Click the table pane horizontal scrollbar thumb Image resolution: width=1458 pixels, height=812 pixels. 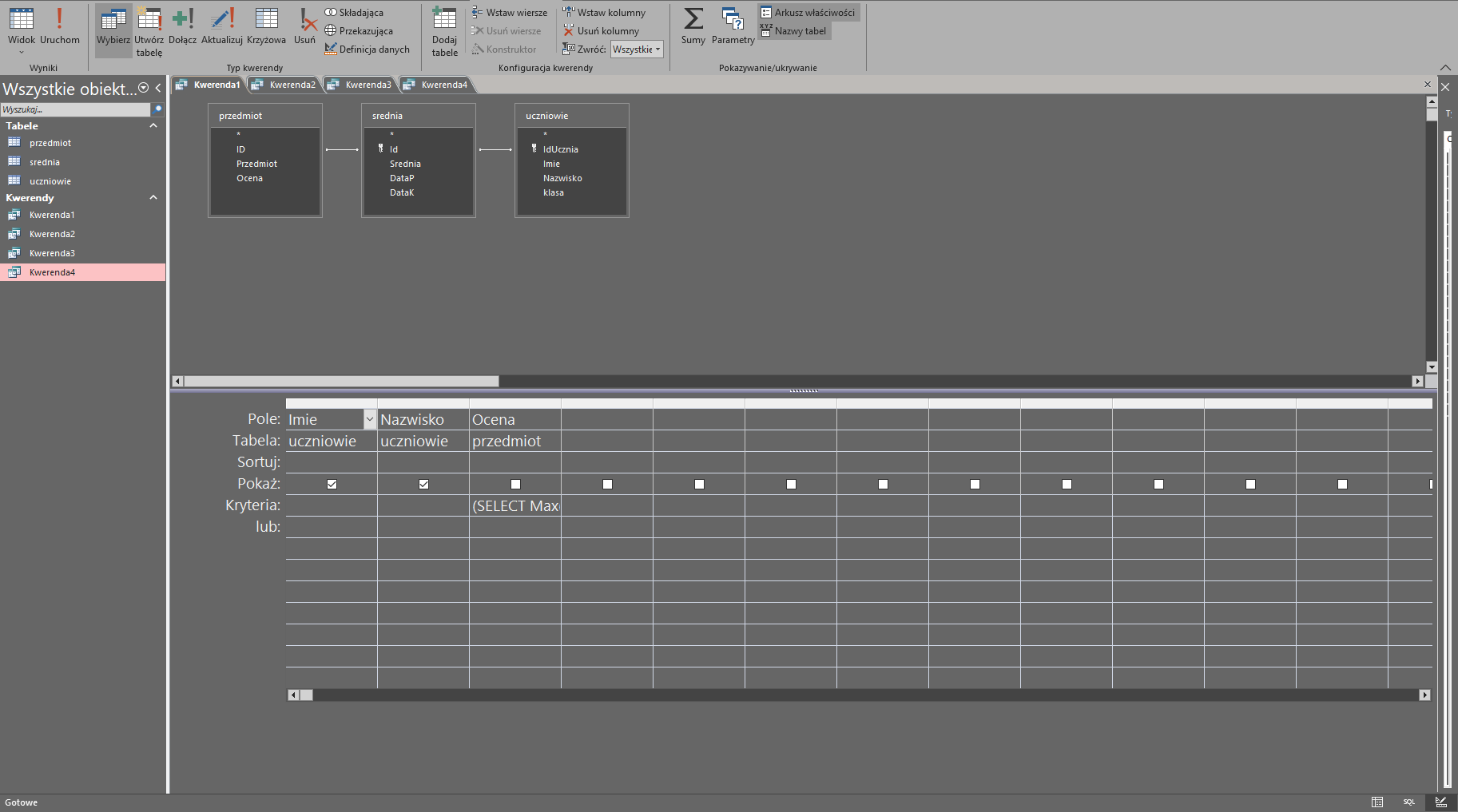point(341,381)
